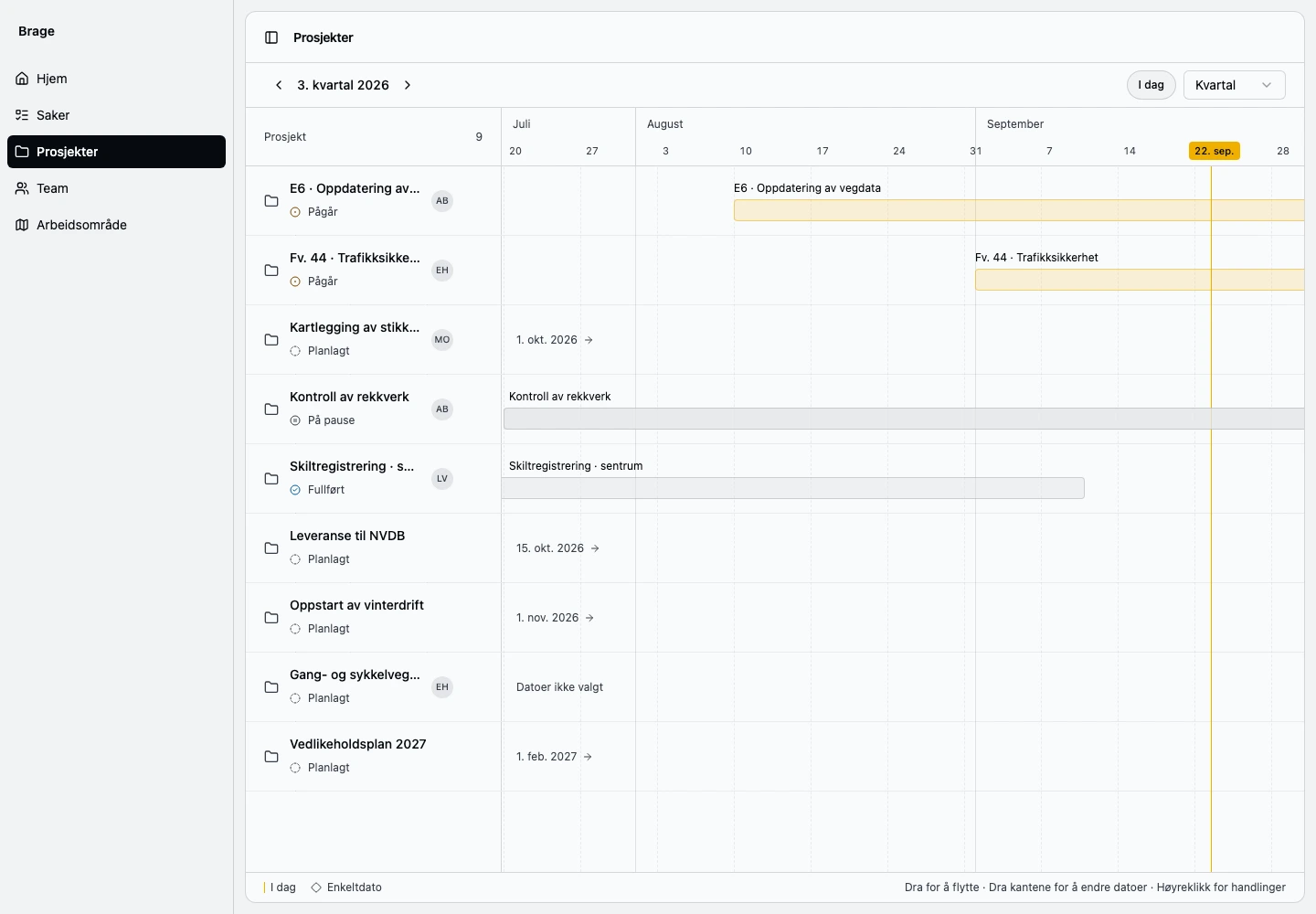Viewport: 1316px width, 914px height.
Task: Open Team in the sidebar
Action: 116,188
